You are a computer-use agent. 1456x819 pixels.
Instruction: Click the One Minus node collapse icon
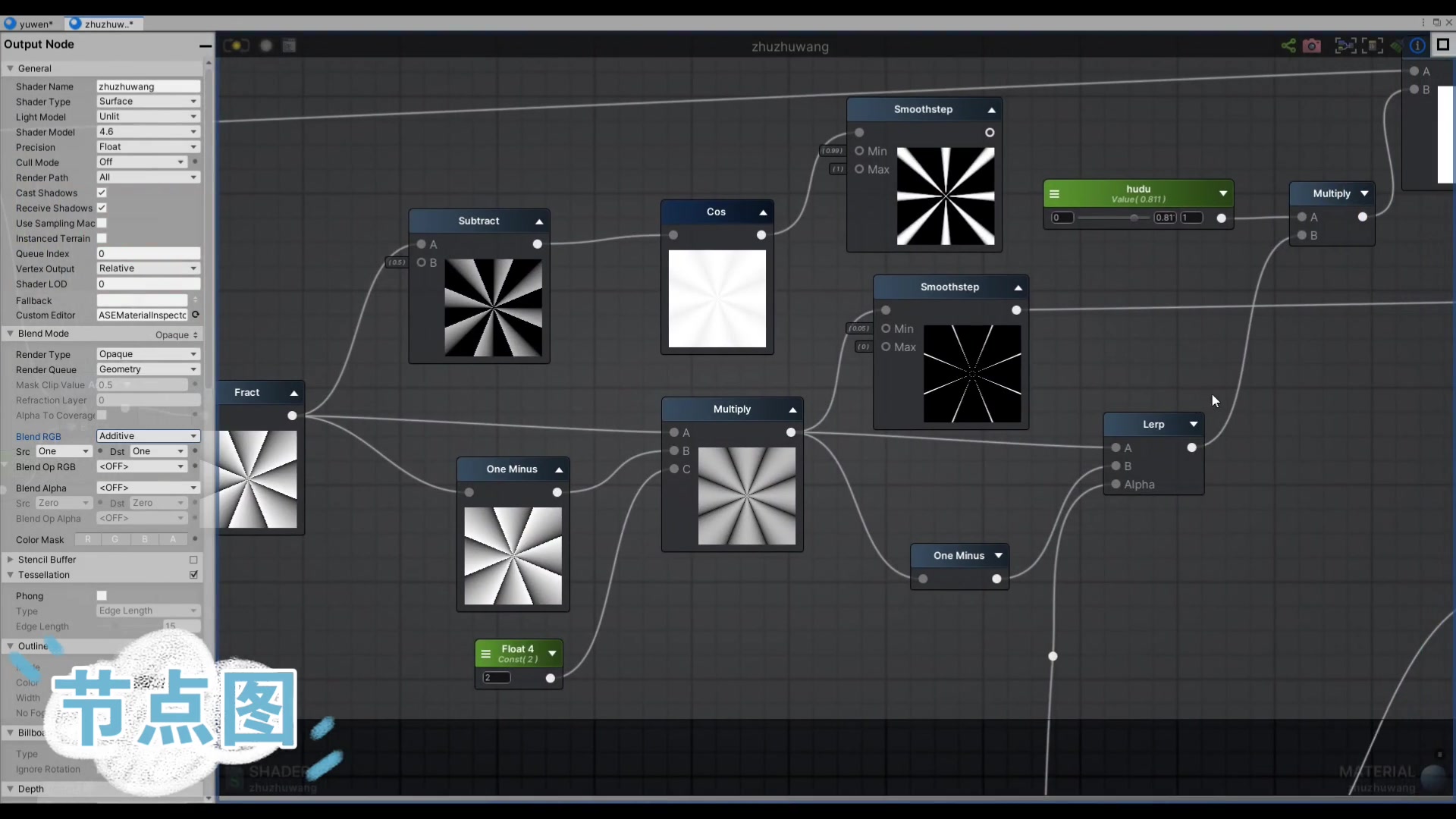pos(558,469)
